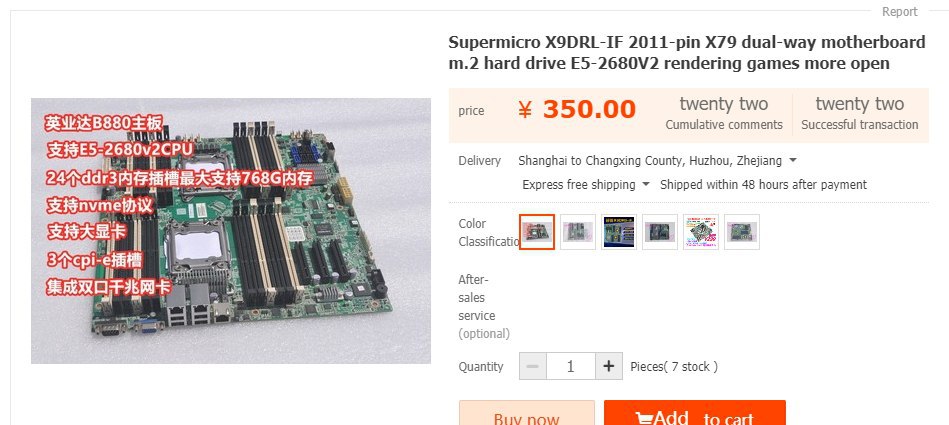Viewport: 949px width, 425px height.
Task: Click the ¥350.00 price
Action: [x=577, y=110]
